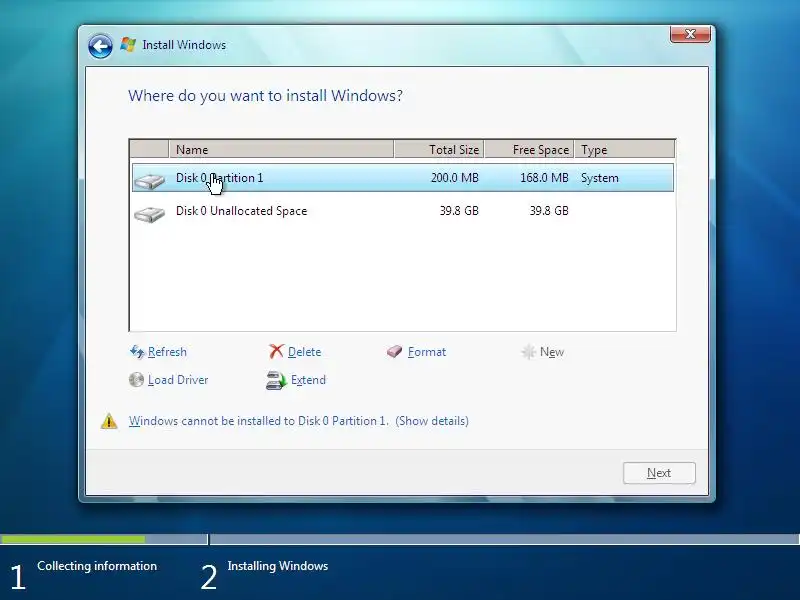
Task: Click the Installing Windows step label
Action: (x=278, y=566)
